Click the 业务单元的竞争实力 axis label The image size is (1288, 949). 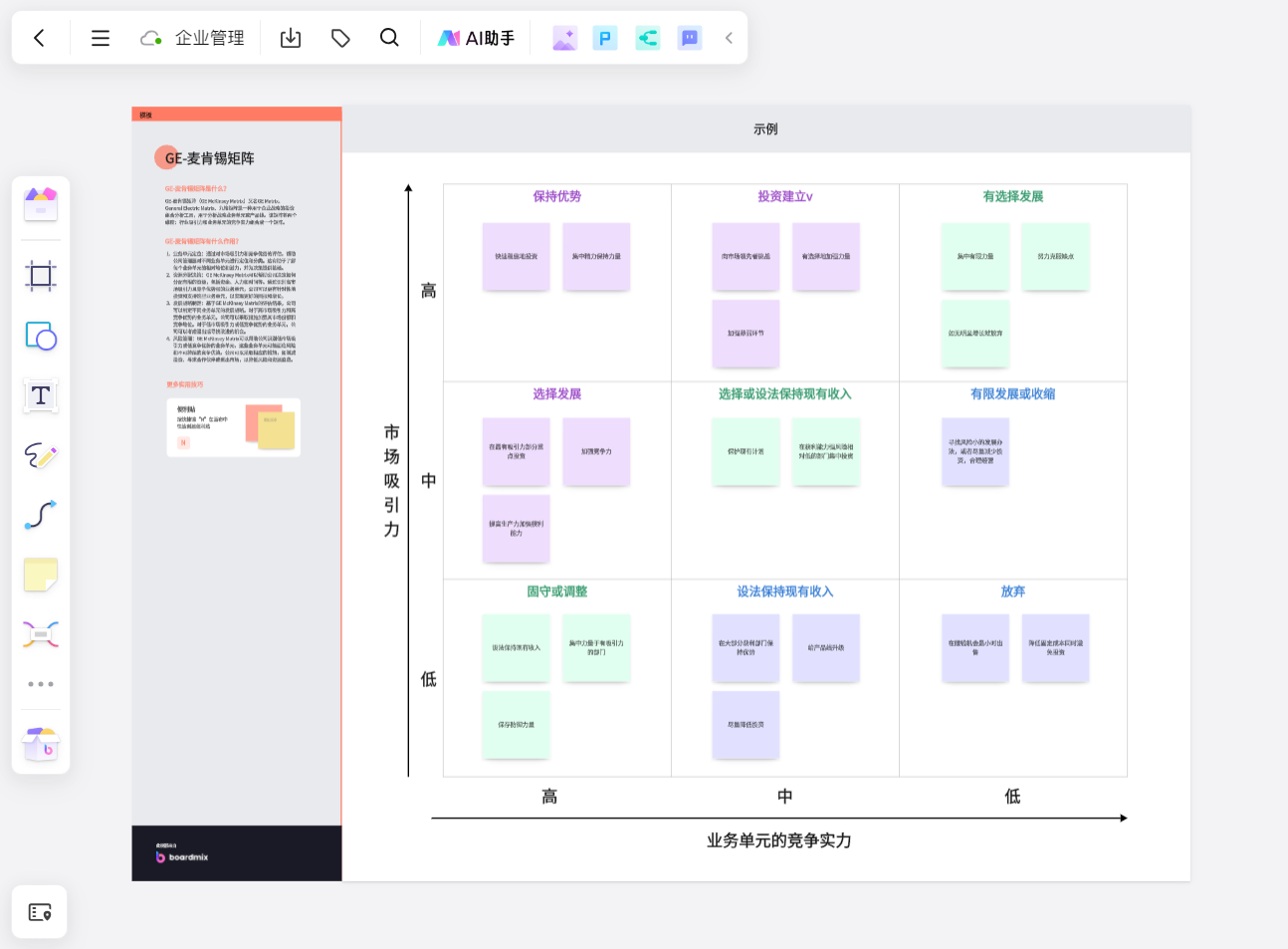[779, 840]
